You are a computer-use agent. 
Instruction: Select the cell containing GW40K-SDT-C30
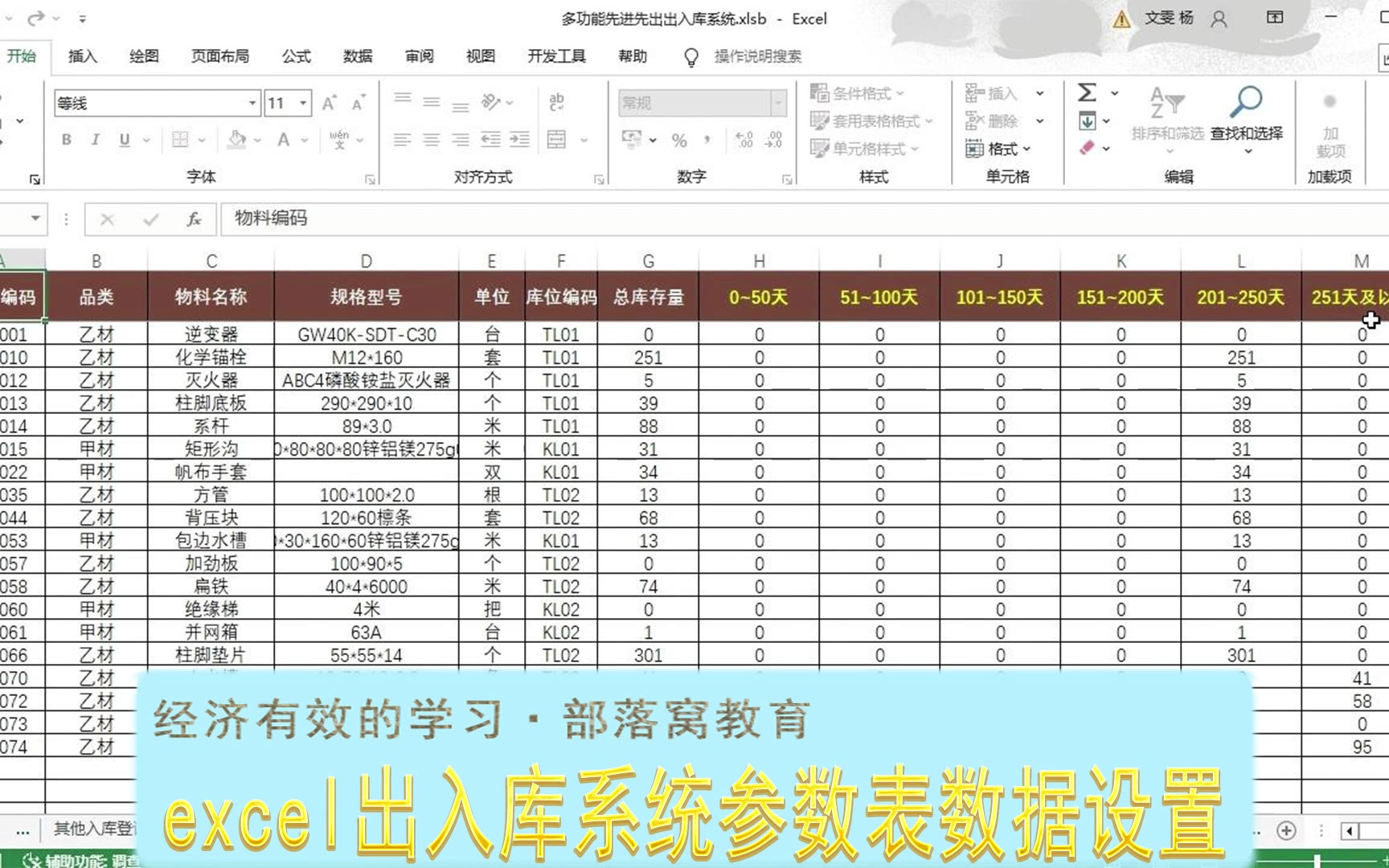pos(367,334)
